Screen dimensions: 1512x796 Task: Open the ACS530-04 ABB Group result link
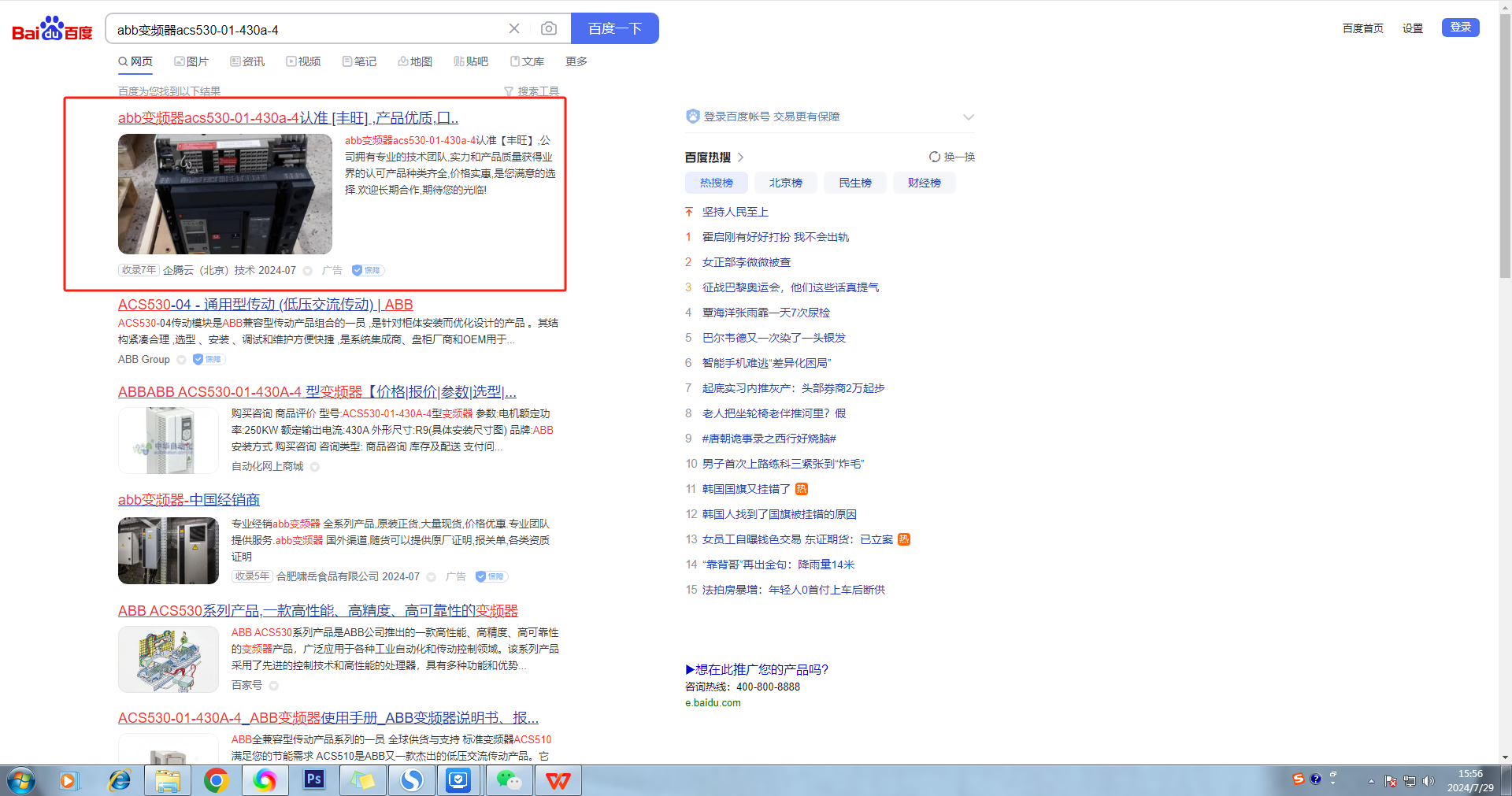(265, 305)
